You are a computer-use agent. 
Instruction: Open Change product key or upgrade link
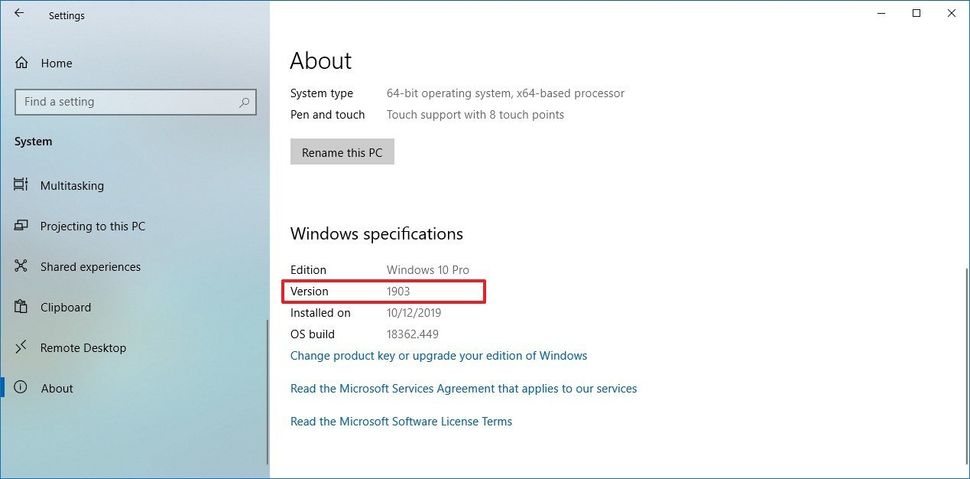439,356
